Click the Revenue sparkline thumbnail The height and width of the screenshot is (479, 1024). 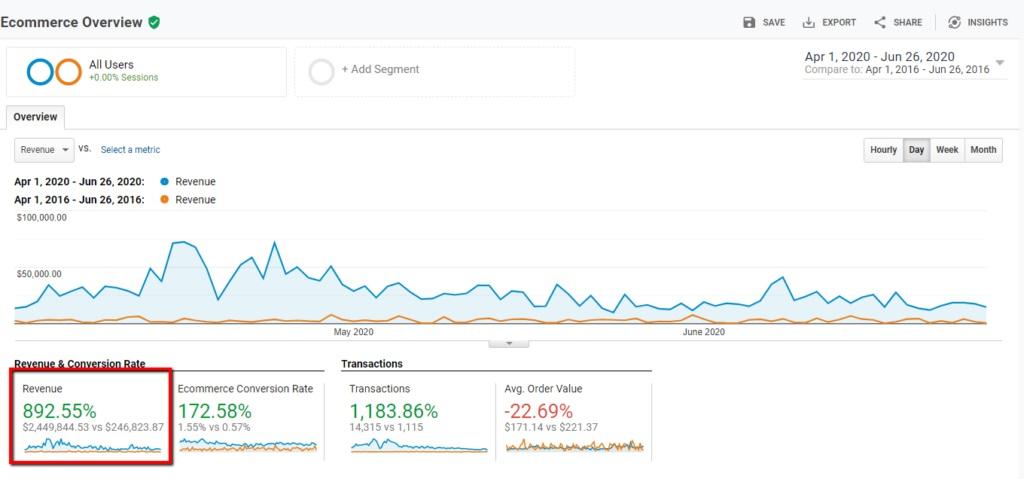point(91,445)
